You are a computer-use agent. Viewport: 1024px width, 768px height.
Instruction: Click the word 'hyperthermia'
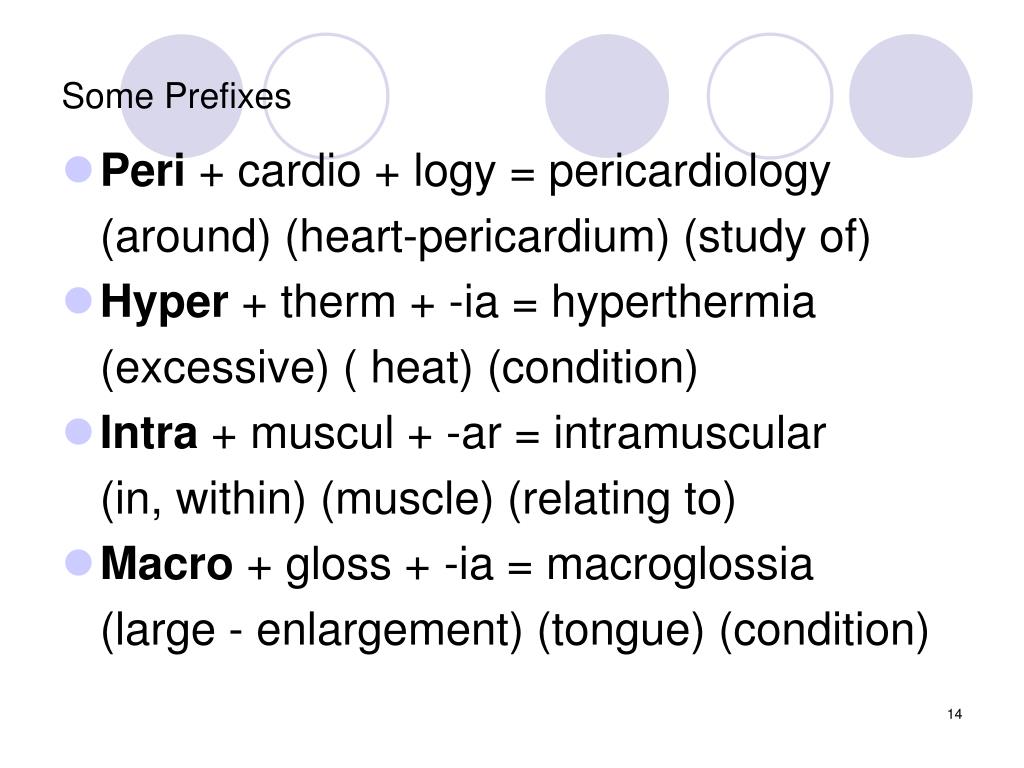tap(683, 304)
